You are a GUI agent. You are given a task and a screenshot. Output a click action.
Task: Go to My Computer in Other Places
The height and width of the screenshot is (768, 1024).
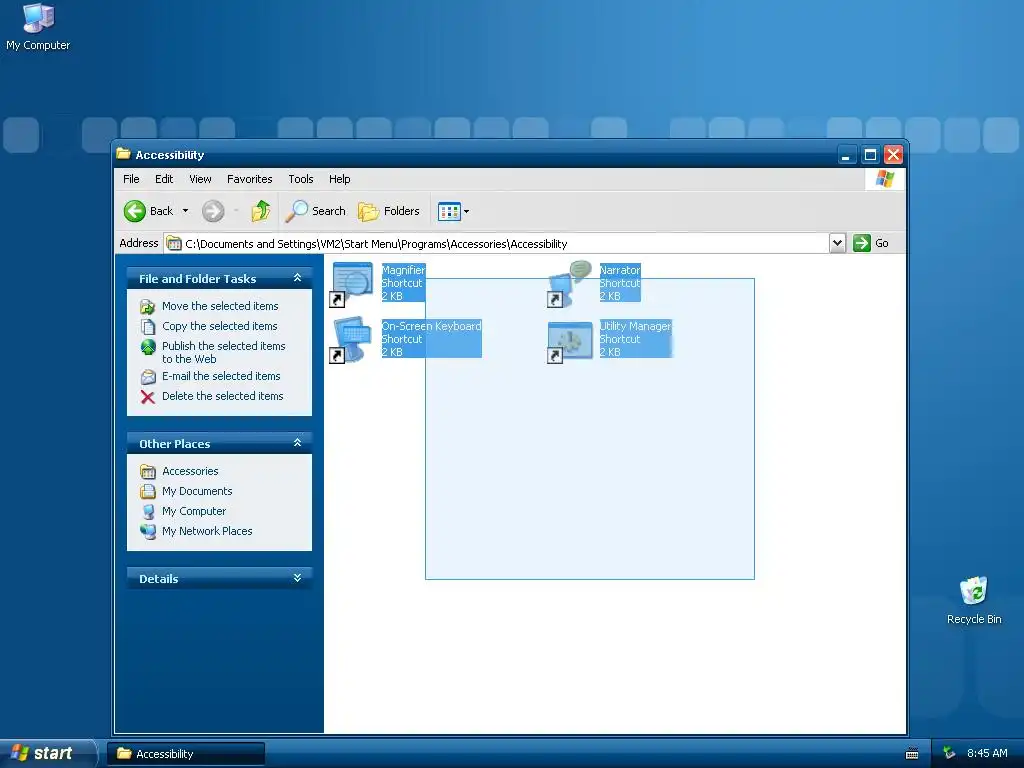194,511
